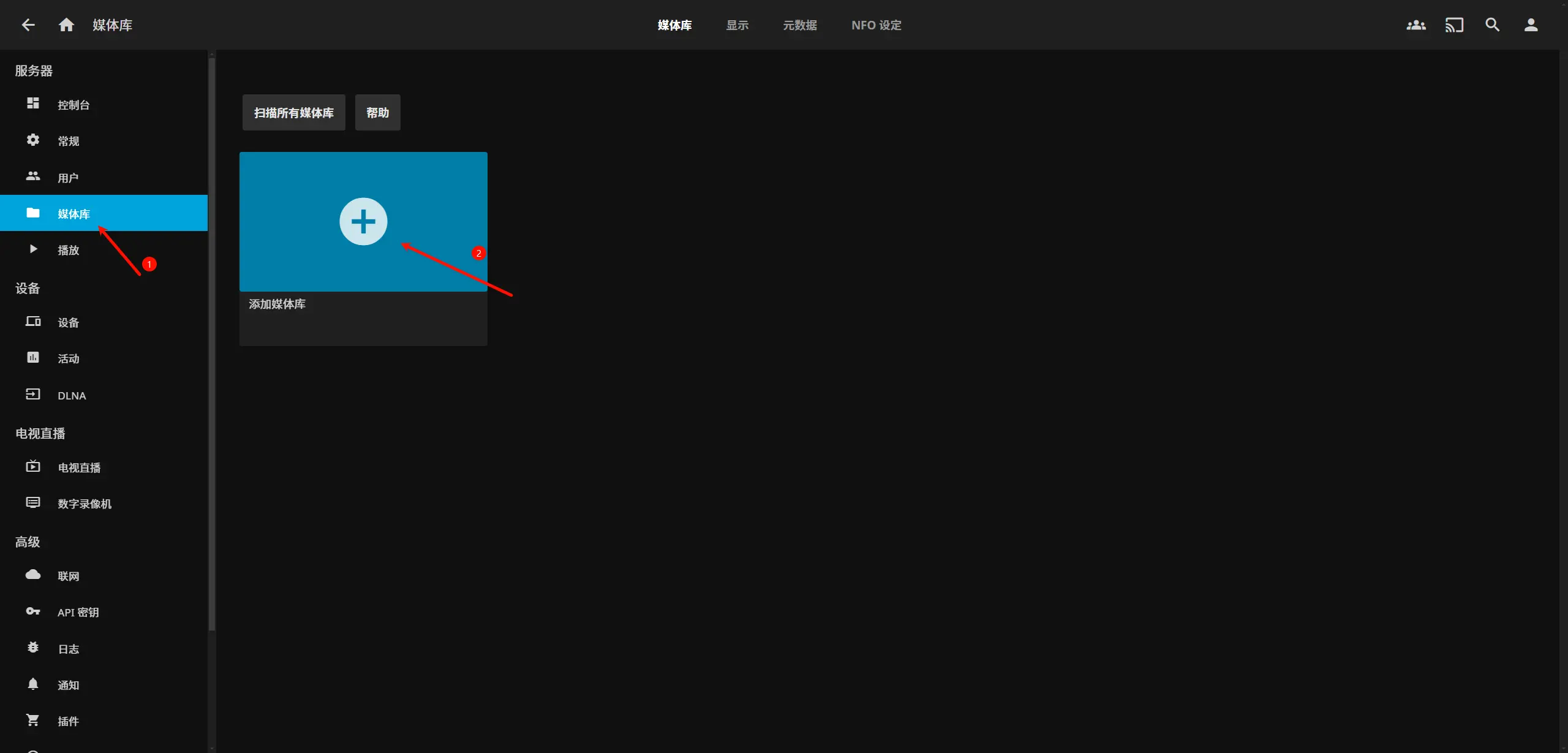
Task: Click the plus icon to add library
Action: click(363, 222)
